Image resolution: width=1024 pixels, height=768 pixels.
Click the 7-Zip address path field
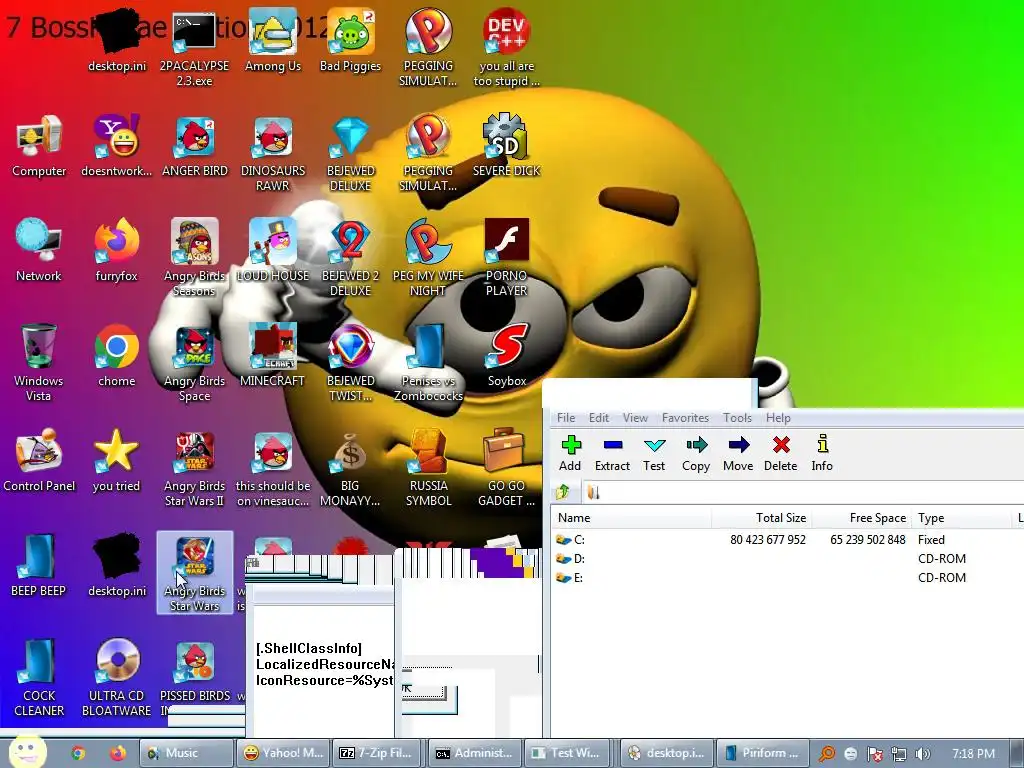tap(802, 492)
